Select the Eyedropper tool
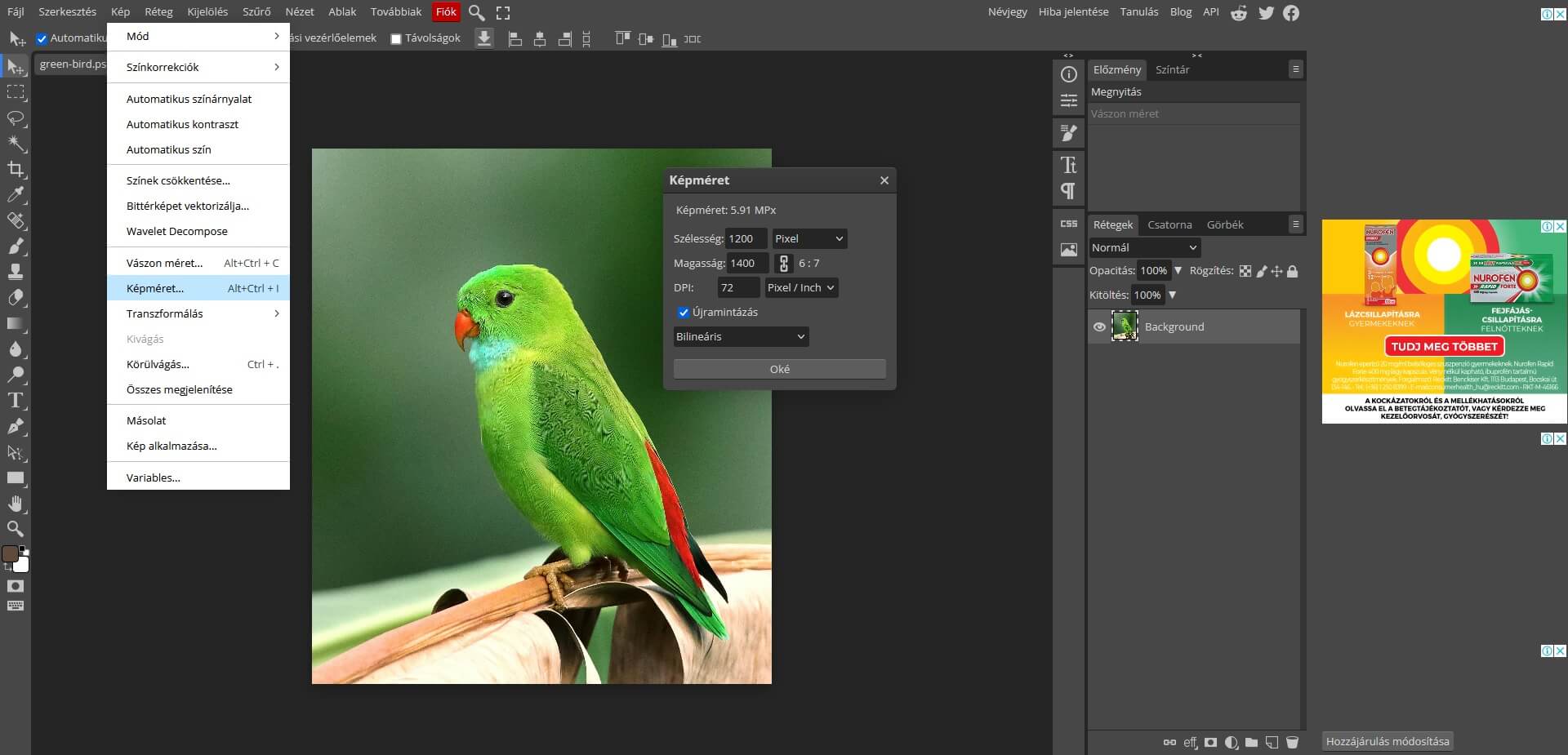The width and height of the screenshot is (1568, 755). 16,195
